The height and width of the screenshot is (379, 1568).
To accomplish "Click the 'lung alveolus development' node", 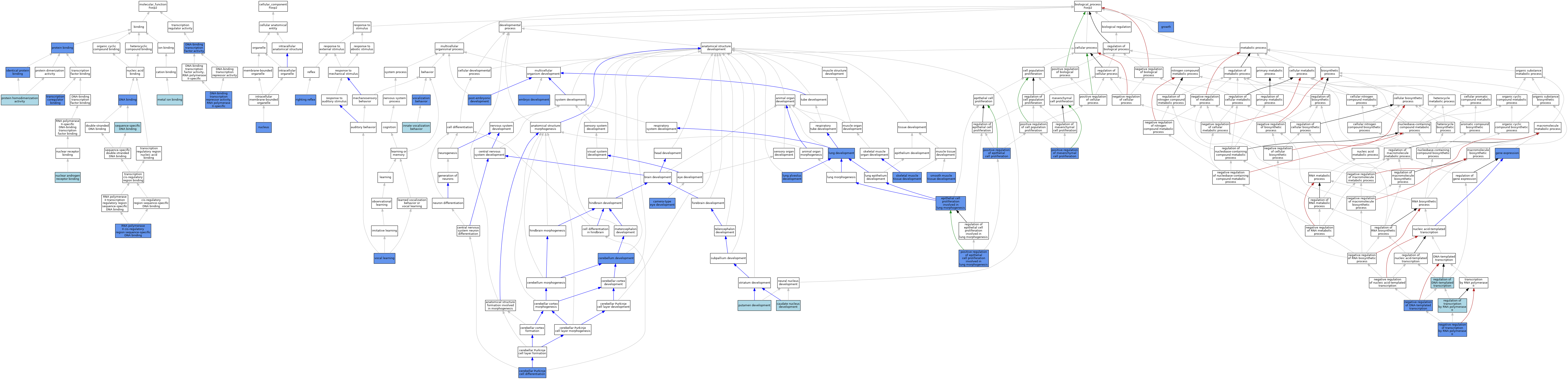I will [x=792, y=177].
